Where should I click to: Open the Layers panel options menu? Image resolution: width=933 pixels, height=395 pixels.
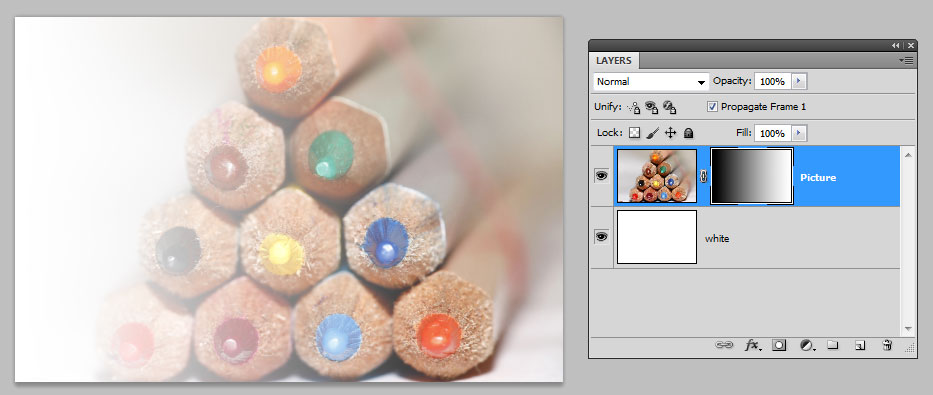pos(907,60)
